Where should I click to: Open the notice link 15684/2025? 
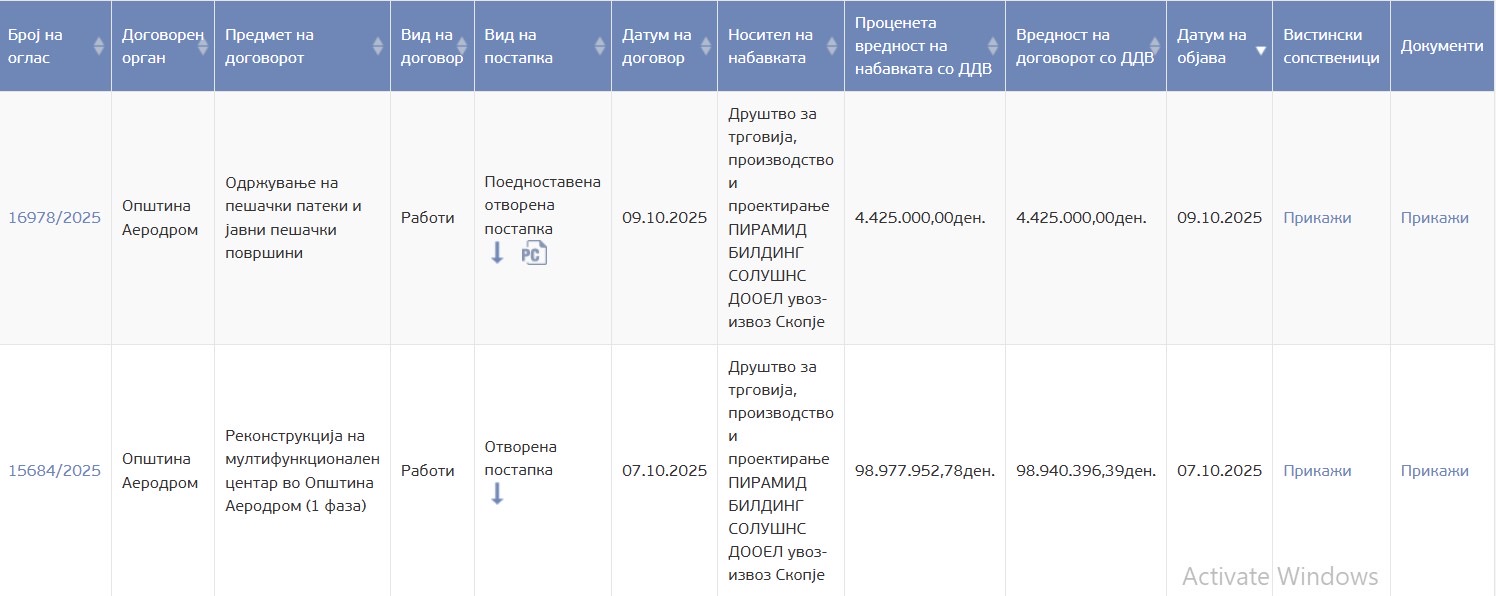(x=55, y=471)
